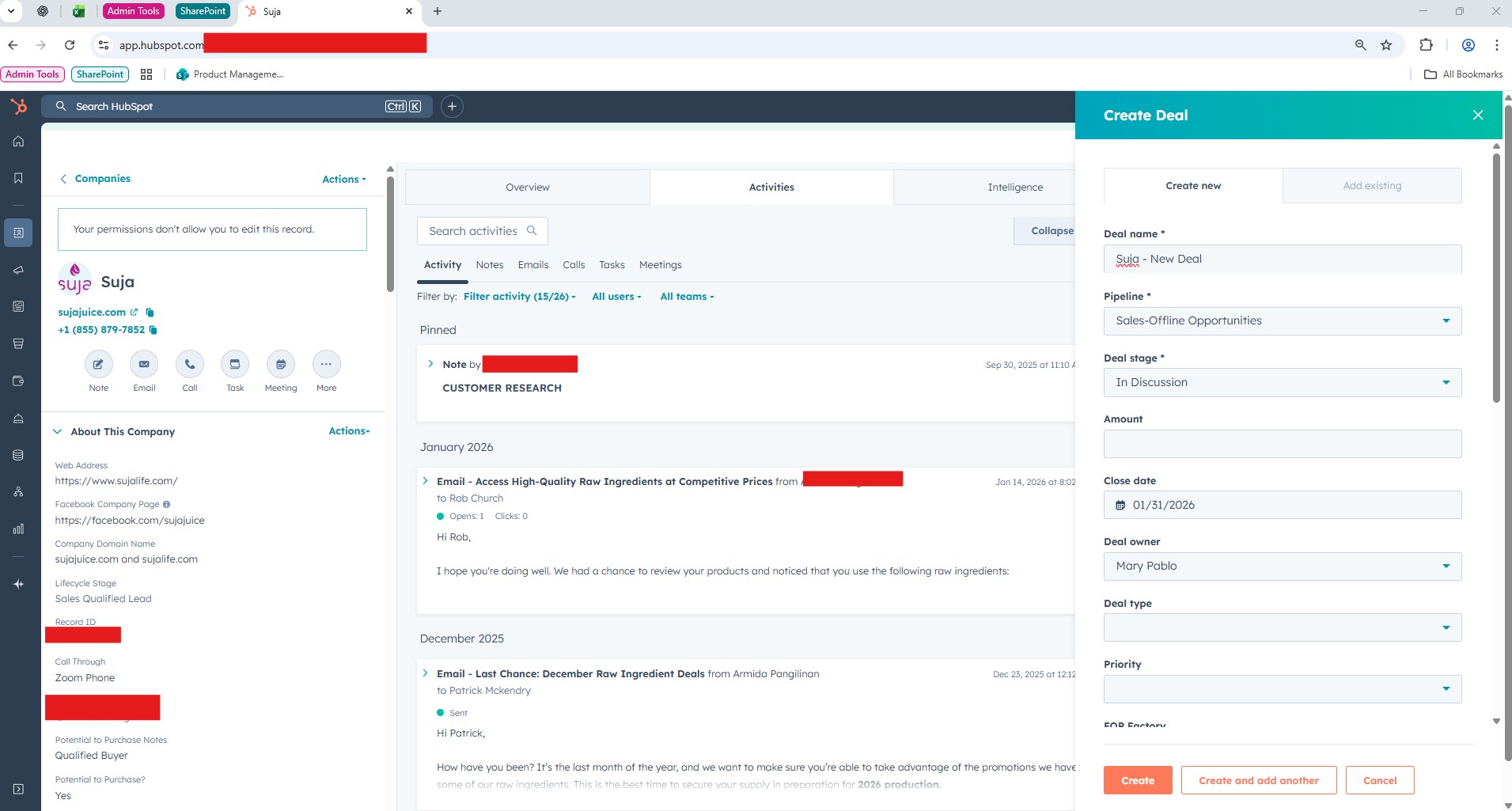Open a new browser tab

(438, 11)
